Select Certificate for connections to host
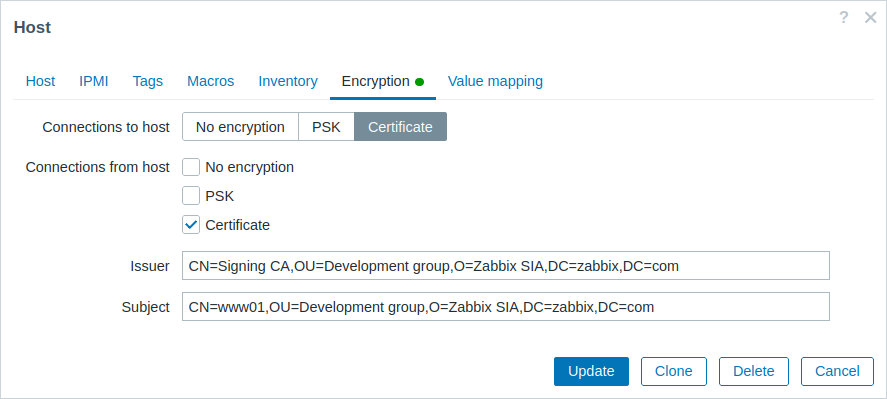 401,127
